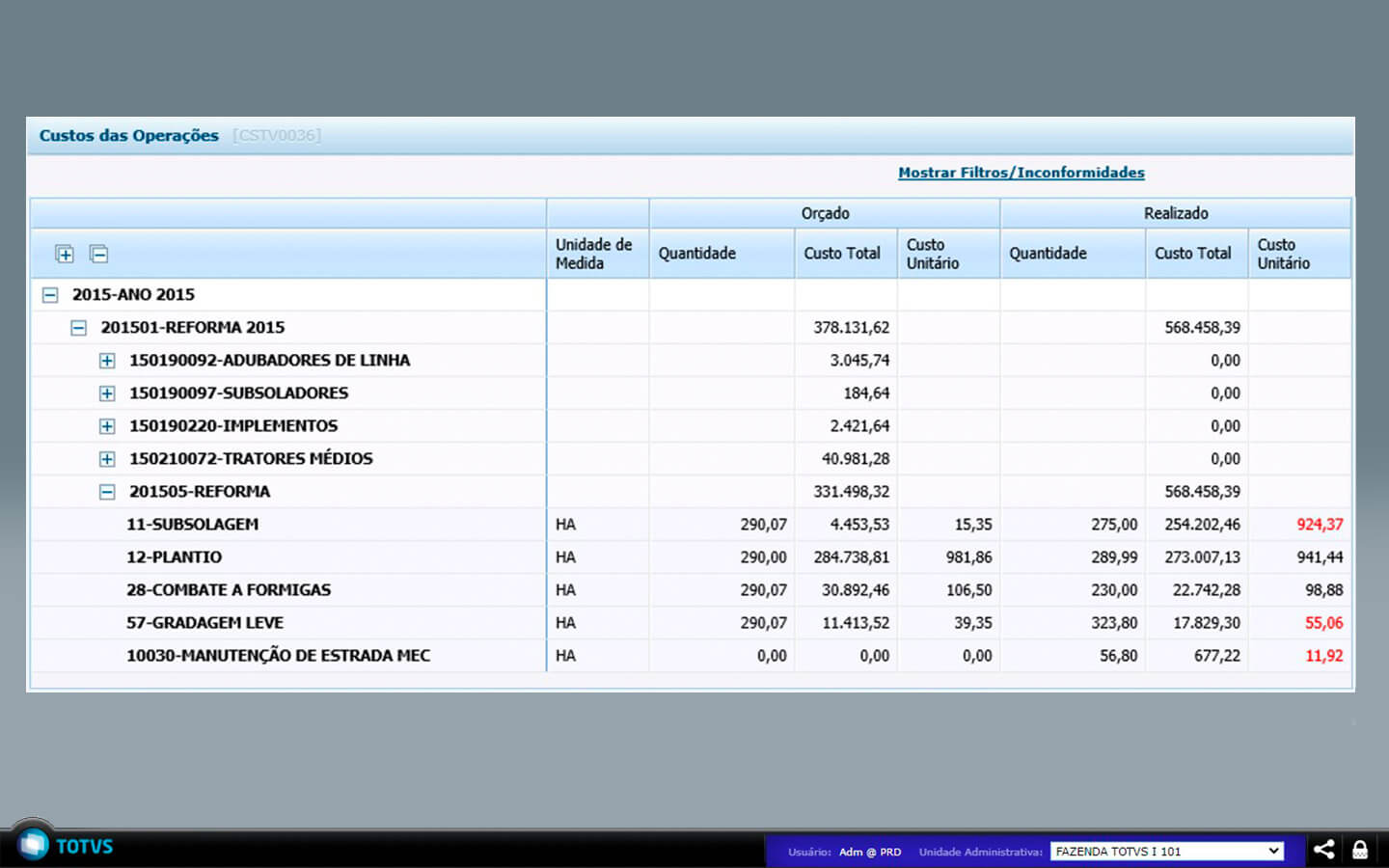Expand 150210072-TRATORES MÉDIOS row
Image resolution: width=1389 pixels, height=868 pixels.
click(x=107, y=459)
